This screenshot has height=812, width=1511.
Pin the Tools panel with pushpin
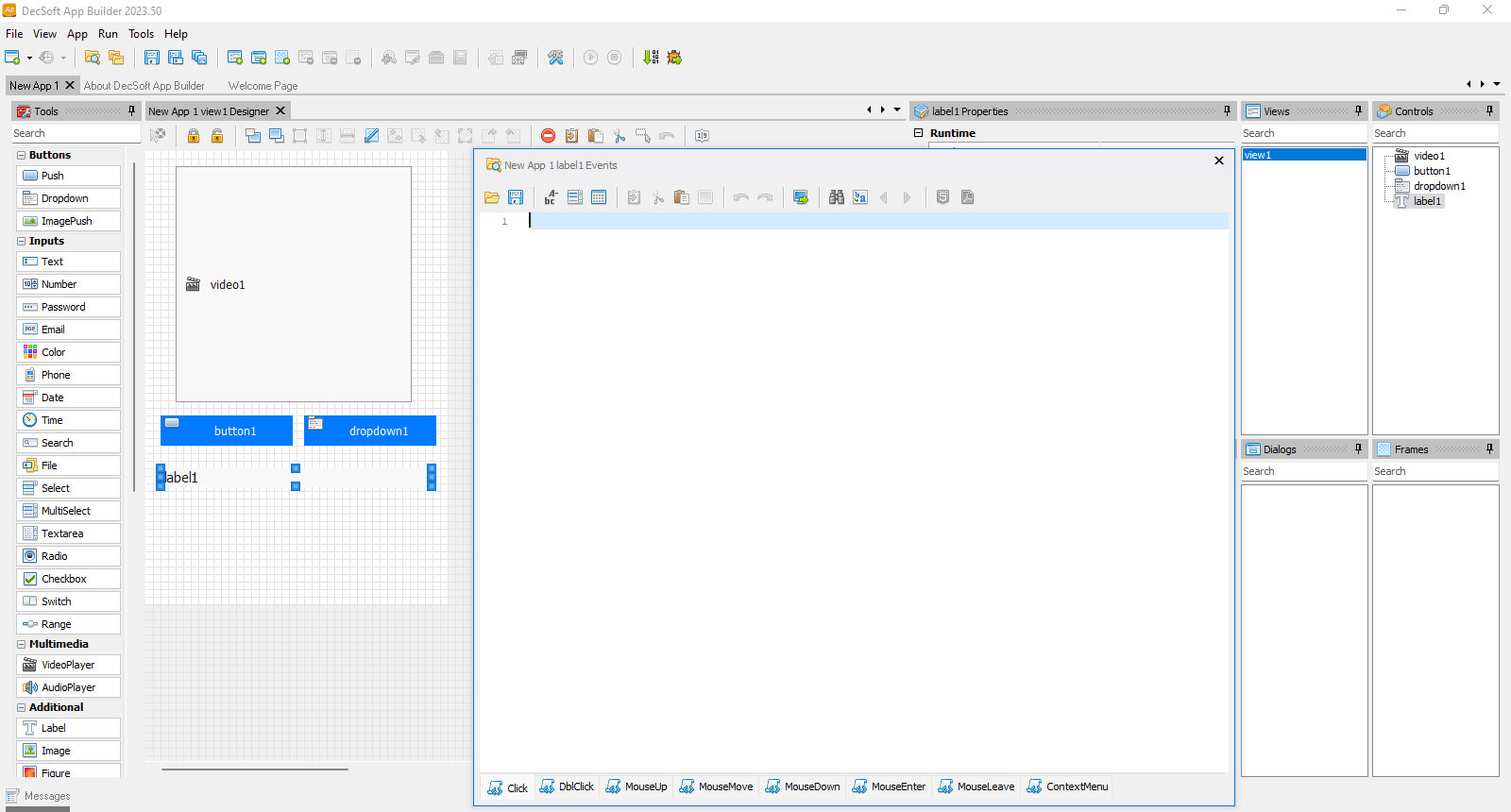pyautogui.click(x=131, y=110)
